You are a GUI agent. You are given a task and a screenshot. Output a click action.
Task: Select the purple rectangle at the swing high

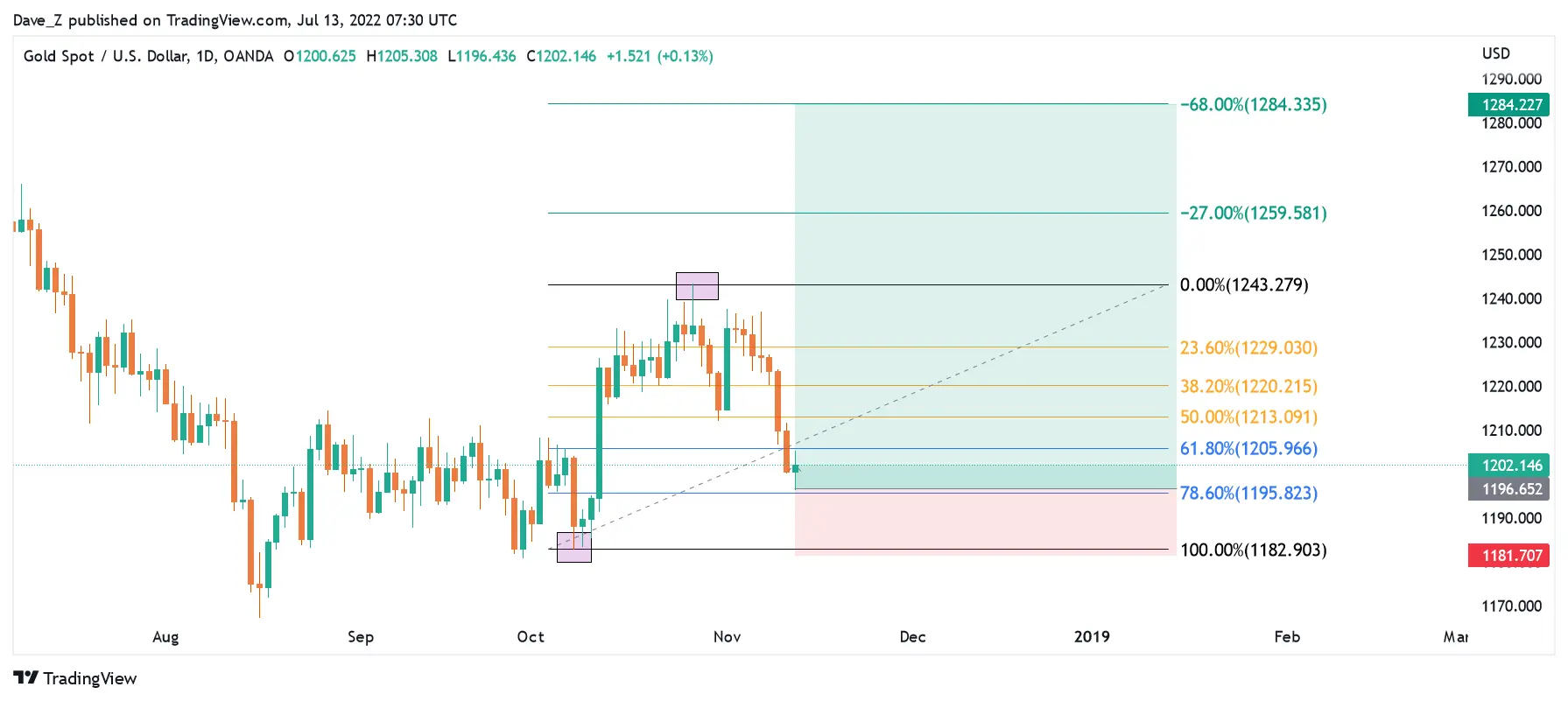tap(697, 286)
